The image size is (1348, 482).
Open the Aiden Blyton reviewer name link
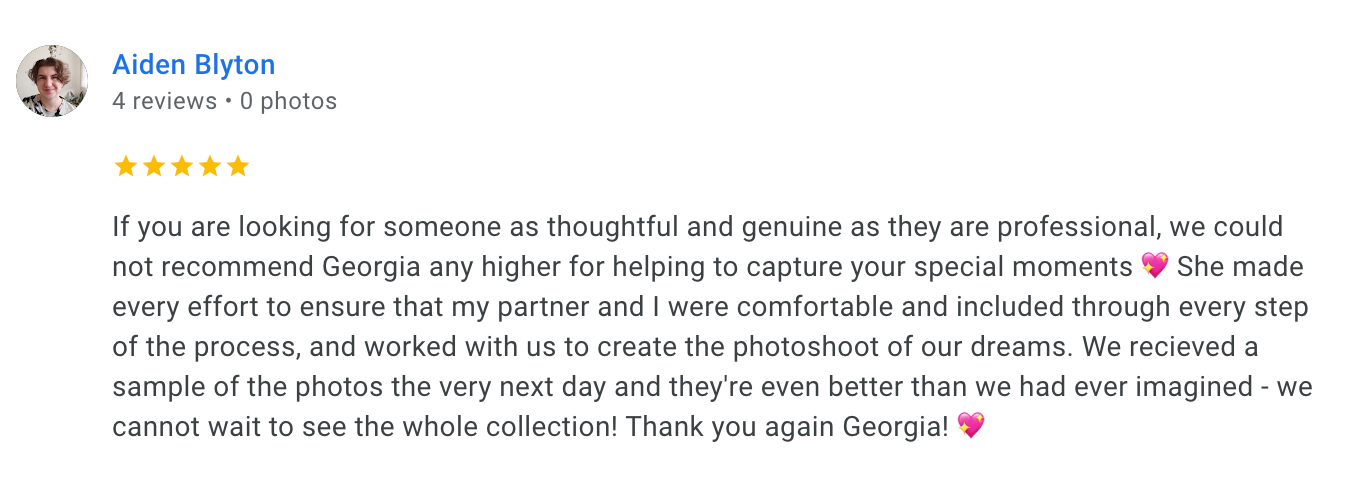coord(194,65)
